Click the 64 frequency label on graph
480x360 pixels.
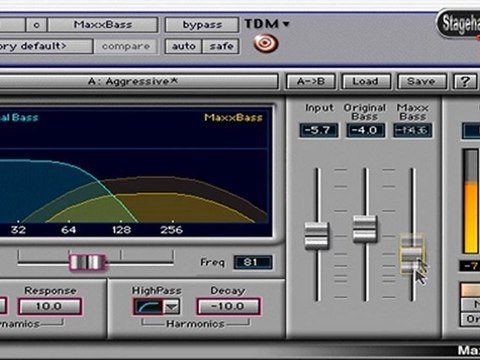tap(69, 230)
